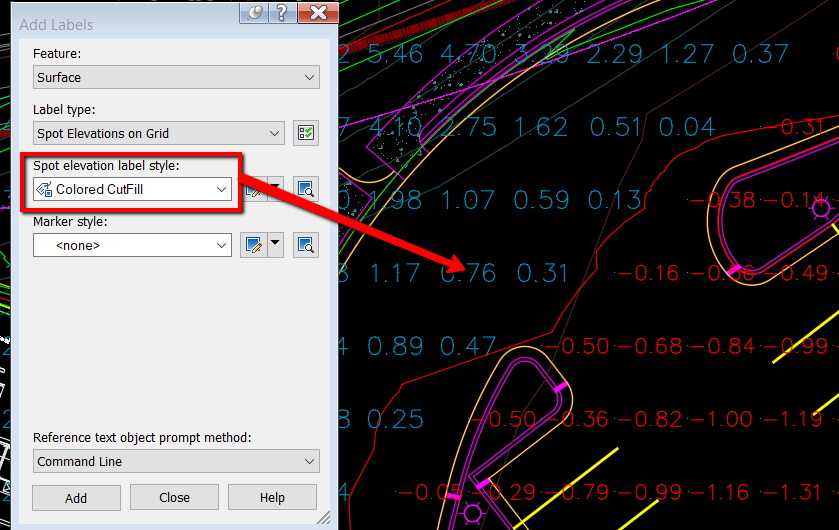Image resolution: width=839 pixels, height=530 pixels.
Task: Click the label set checklist icon beside Label type
Action: (306, 133)
